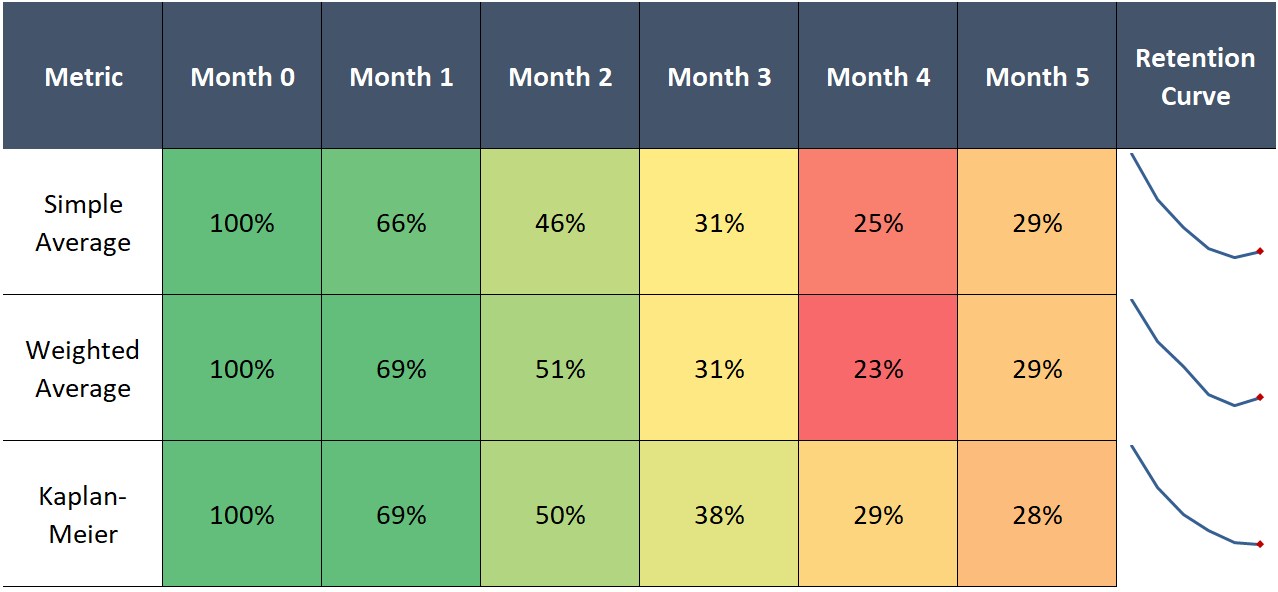Click Kaplan-Meier Month 0 cell 100%
This screenshot has width=1278, height=592.
click(242, 515)
